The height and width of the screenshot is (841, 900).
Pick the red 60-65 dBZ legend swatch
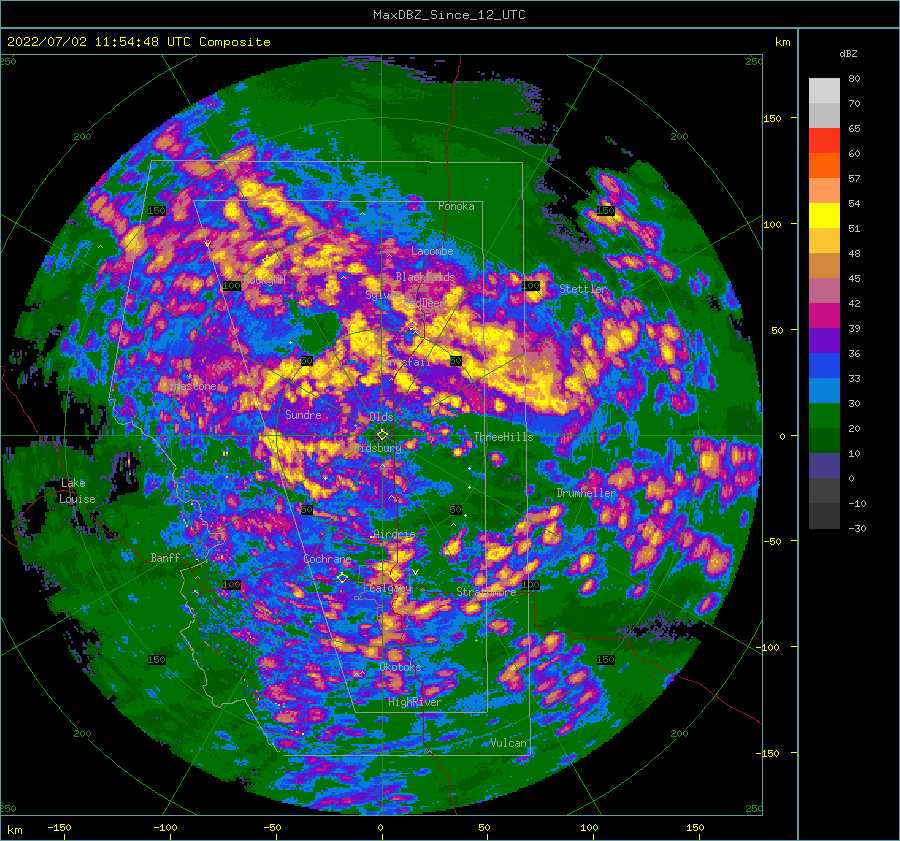click(x=824, y=141)
